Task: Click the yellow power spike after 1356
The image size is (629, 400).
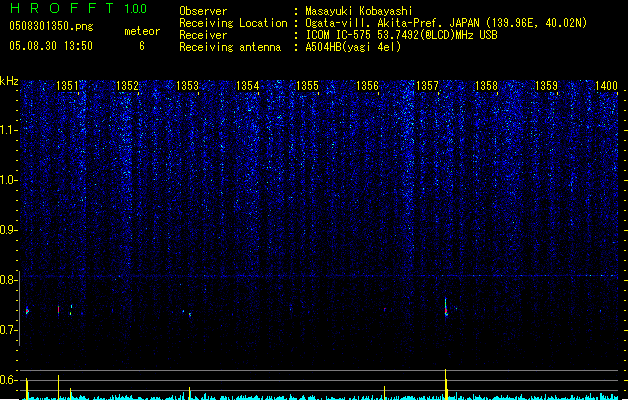Action: pyautogui.click(x=384, y=393)
